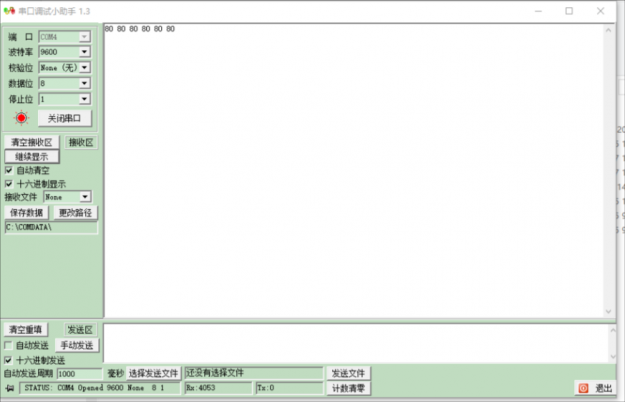The image size is (625, 402).
Task: Toggle the 十六进制显示 checkbox
Action: coord(9,184)
